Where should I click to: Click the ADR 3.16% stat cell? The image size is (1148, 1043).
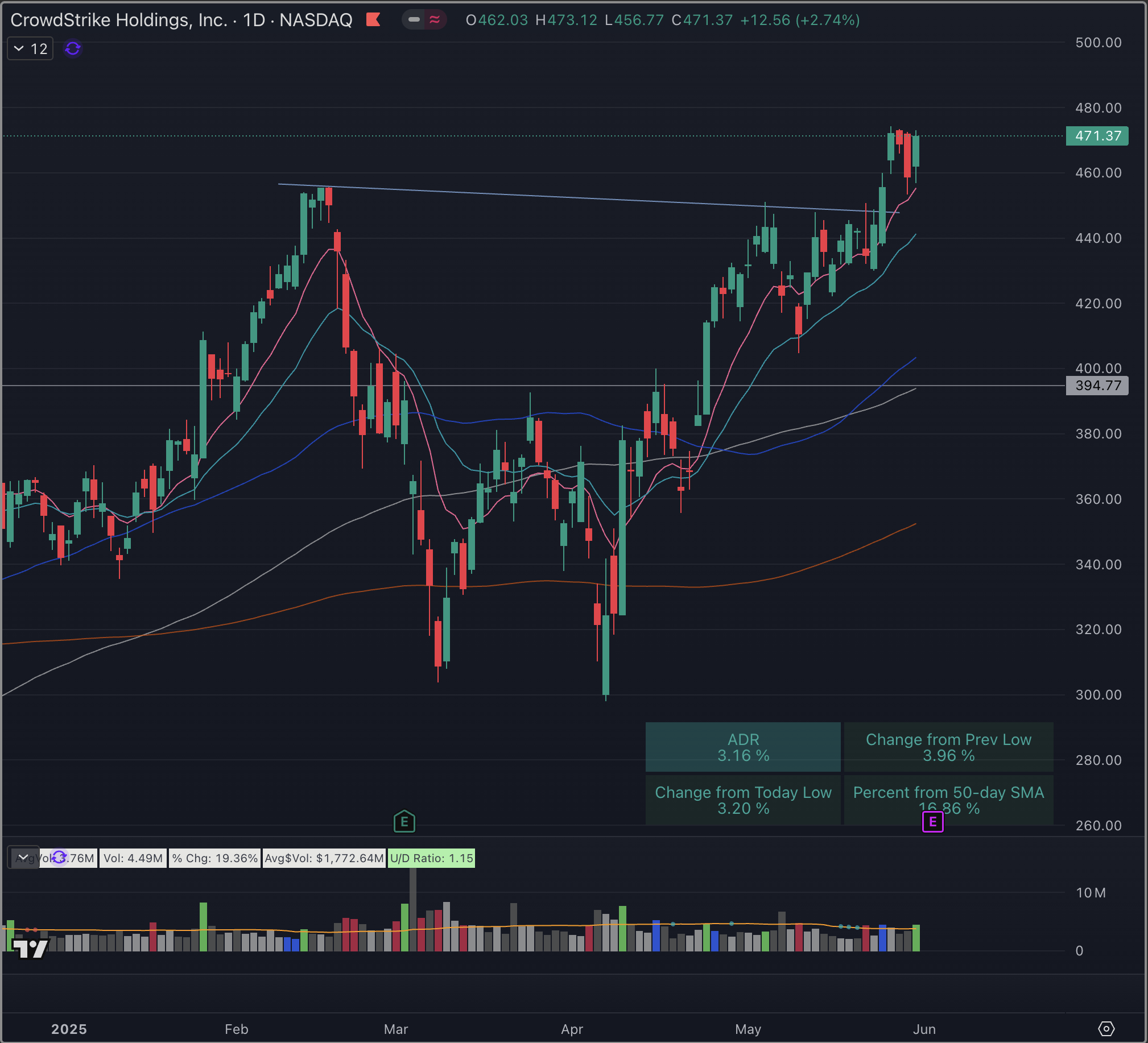742,747
